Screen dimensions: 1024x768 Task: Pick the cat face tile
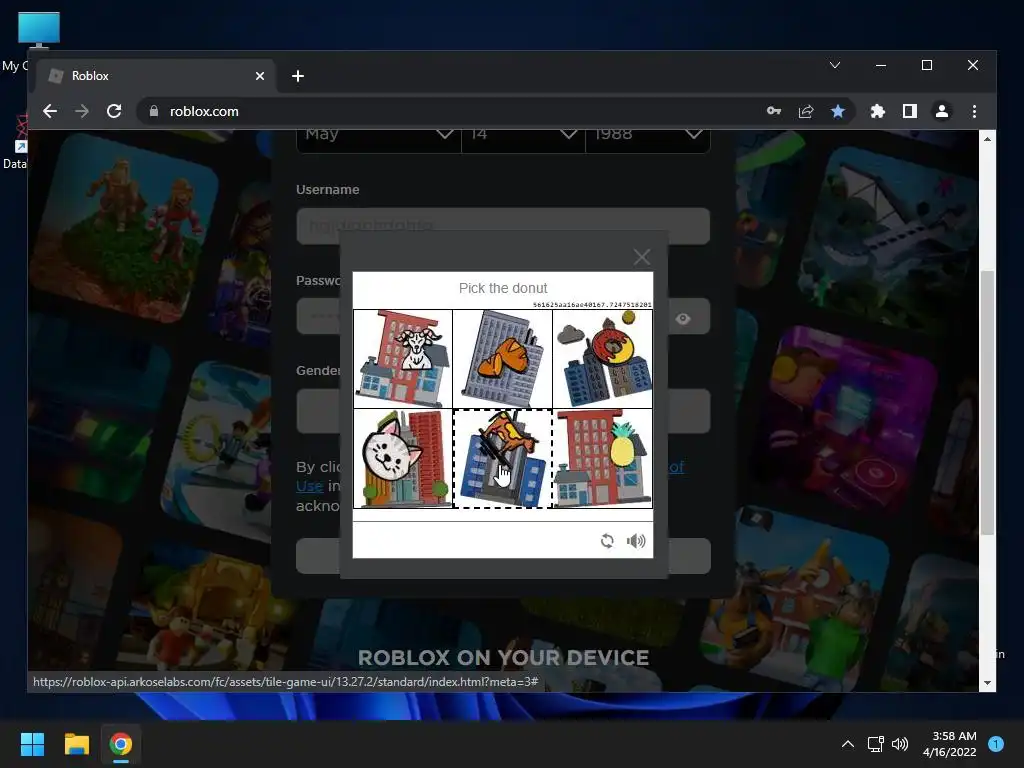[x=403, y=458]
